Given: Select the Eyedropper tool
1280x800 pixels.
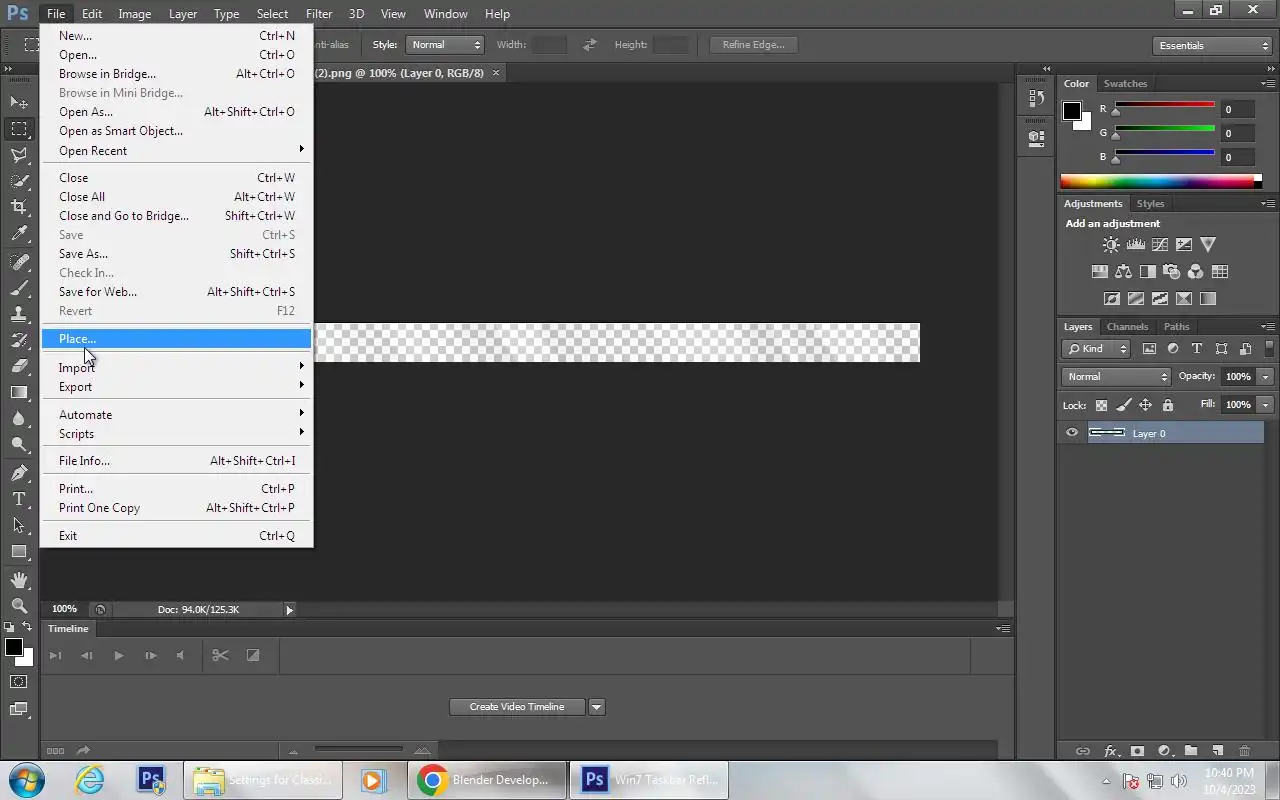Looking at the screenshot, I should 19,234.
